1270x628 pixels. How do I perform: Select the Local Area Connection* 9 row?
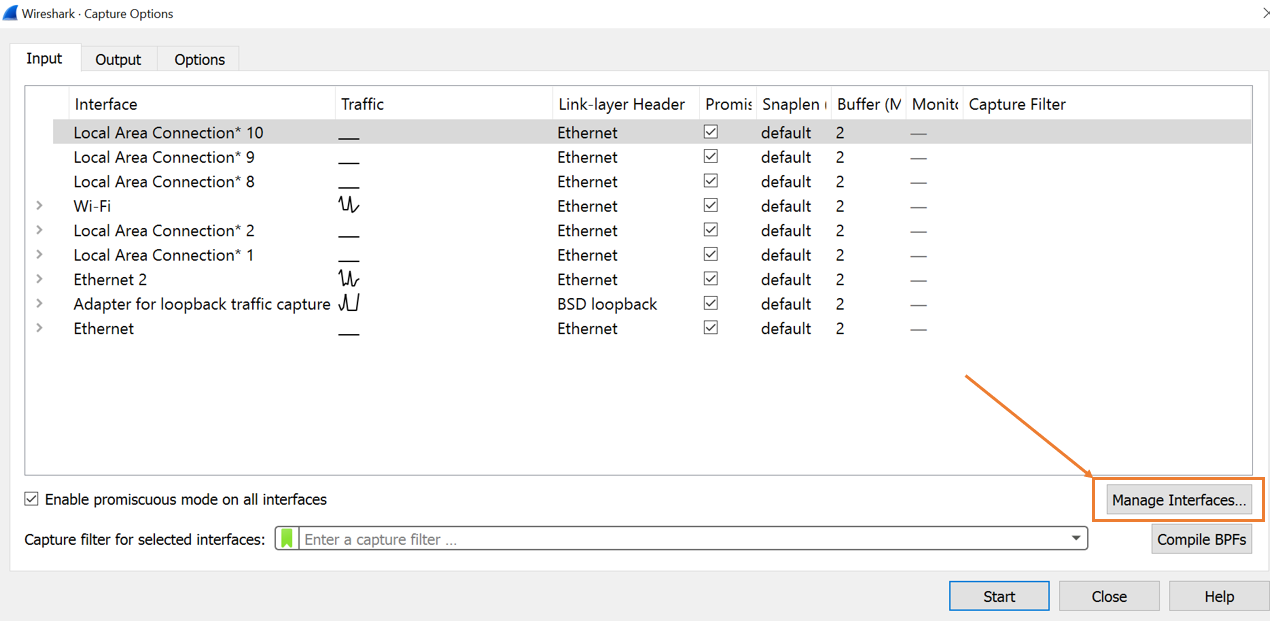coord(651,157)
